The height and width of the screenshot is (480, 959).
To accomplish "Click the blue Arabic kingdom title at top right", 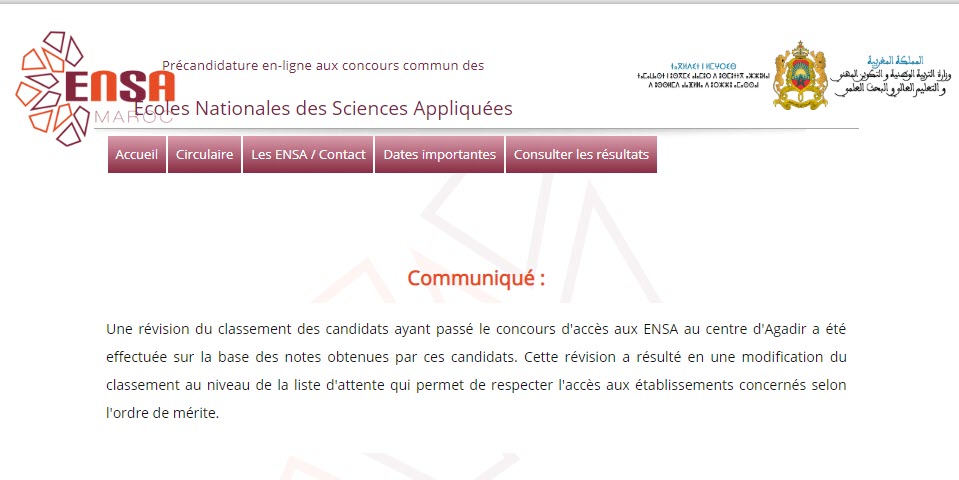I will coord(895,61).
